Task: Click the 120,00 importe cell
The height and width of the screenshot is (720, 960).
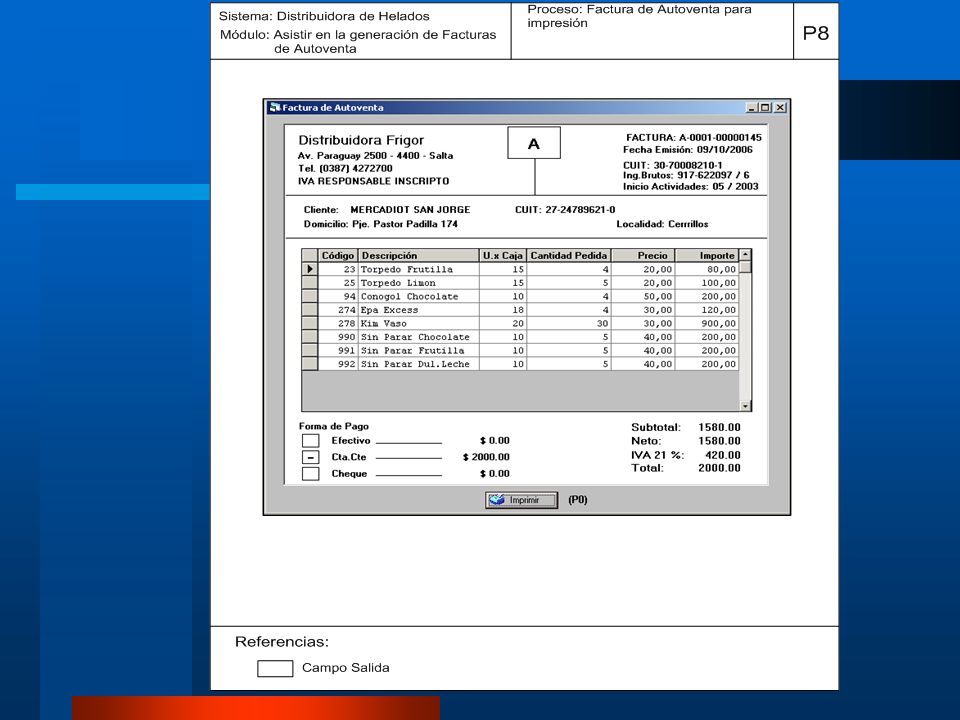Action: (x=707, y=310)
